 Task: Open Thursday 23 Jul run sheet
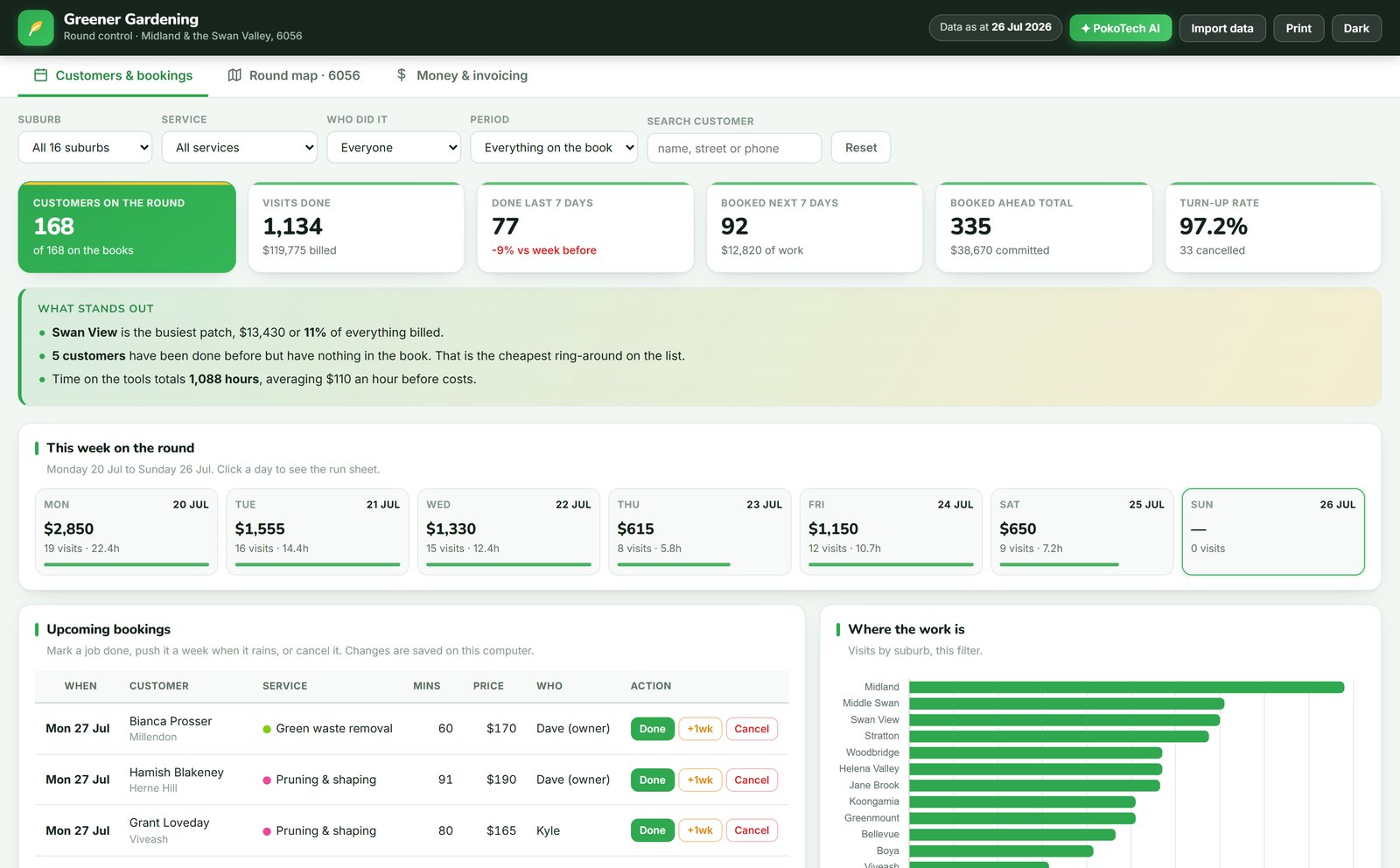click(700, 532)
